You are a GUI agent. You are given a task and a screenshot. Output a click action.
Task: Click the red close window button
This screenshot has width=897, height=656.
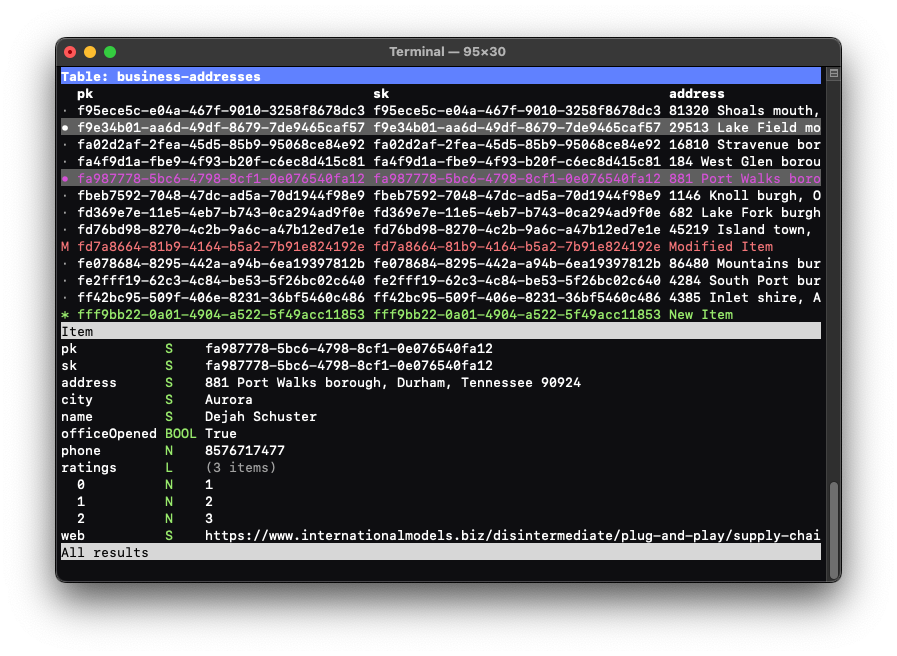click(x=70, y=52)
